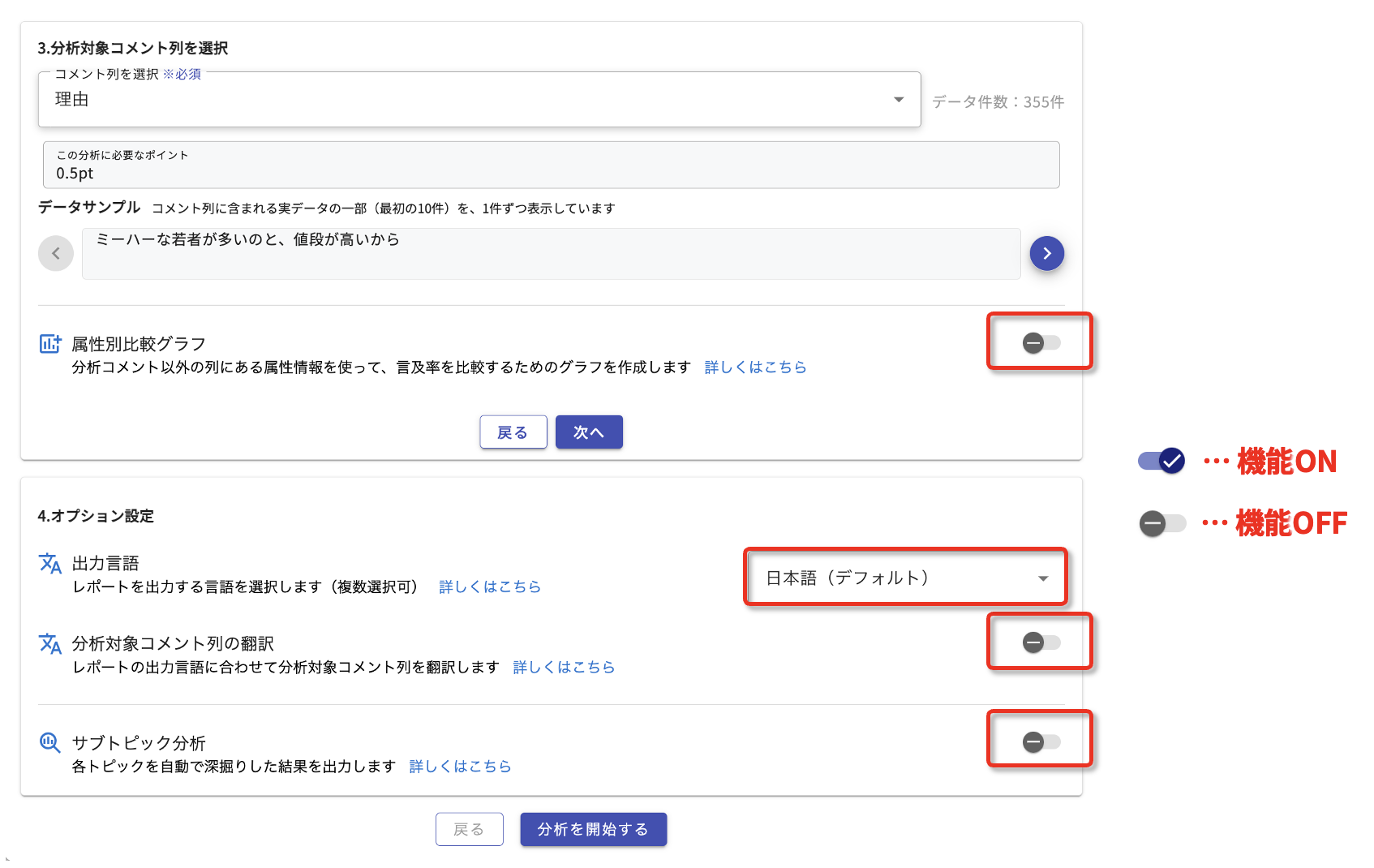Show previous data sample with left arrow
The width and height of the screenshot is (1374, 868).
coord(56,254)
